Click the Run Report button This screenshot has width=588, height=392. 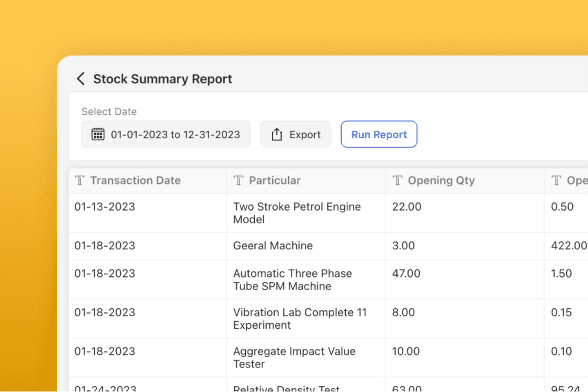(x=379, y=134)
